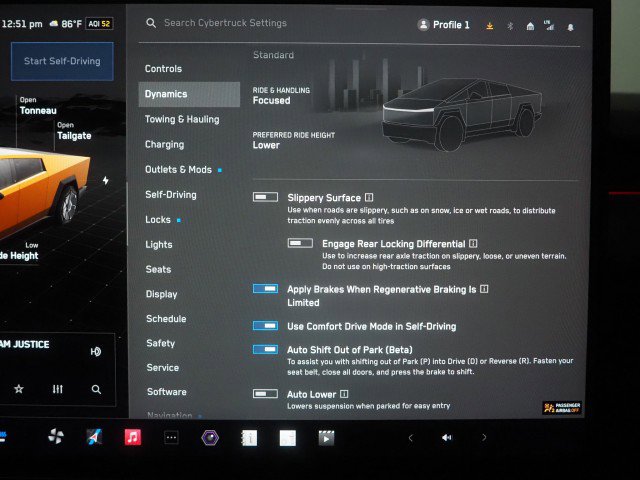Launch the navigation arrow app

pyautogui.click(x=94, y=437)
